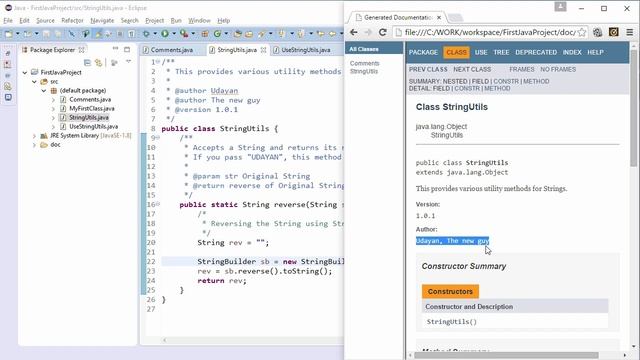The height and width of the screenshot is (360, 640).
Task: Switch to UseStringUtils.java editor tab
Action: coord(305,50)
